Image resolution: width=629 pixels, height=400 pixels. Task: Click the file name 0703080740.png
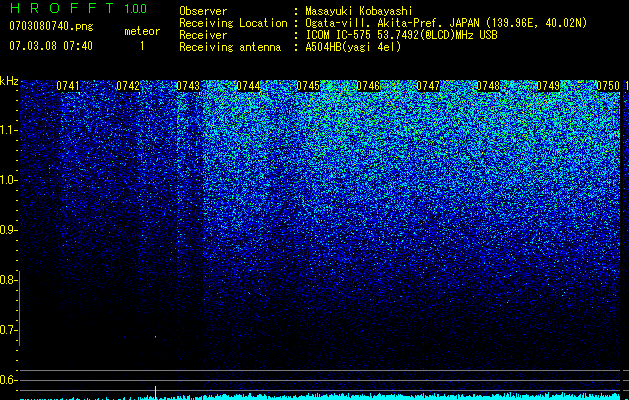[51, 26]
